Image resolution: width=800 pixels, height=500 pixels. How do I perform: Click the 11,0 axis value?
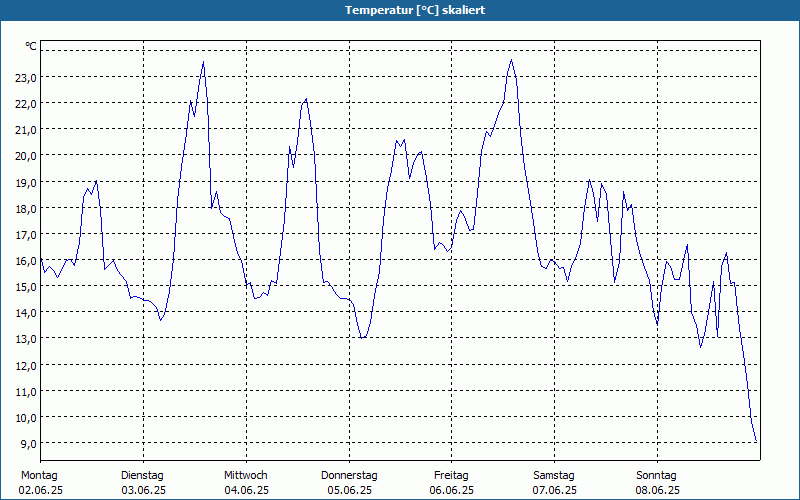click(x=26, y=391)
